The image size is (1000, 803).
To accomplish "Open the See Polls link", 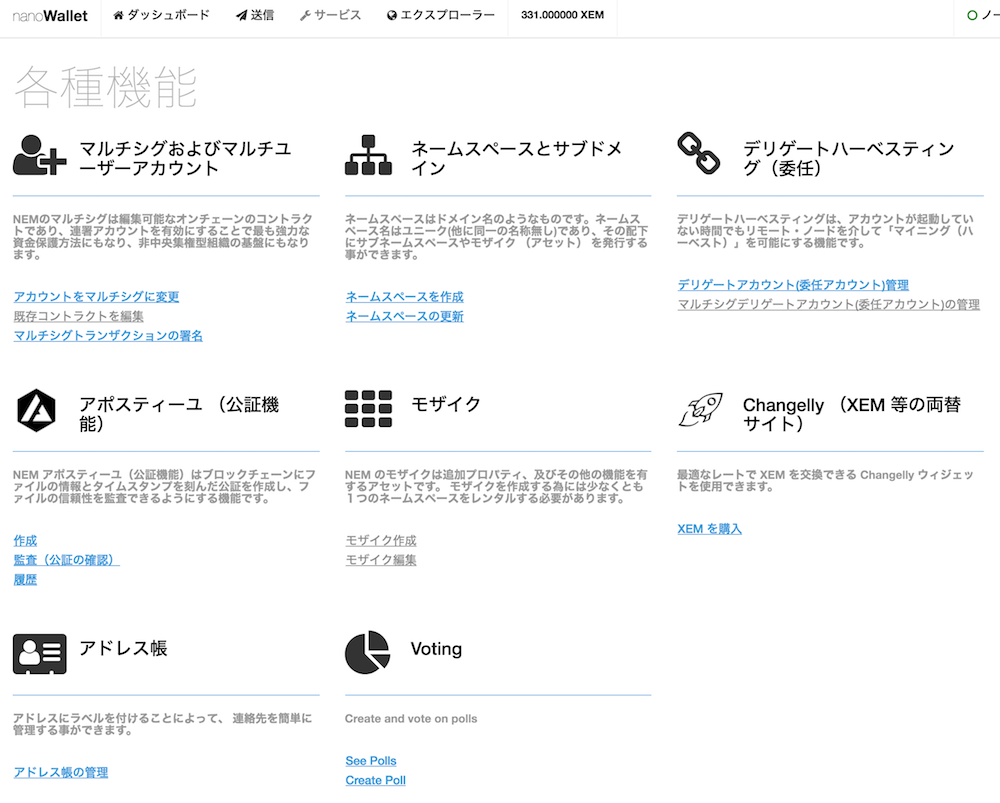I will 371,761.
